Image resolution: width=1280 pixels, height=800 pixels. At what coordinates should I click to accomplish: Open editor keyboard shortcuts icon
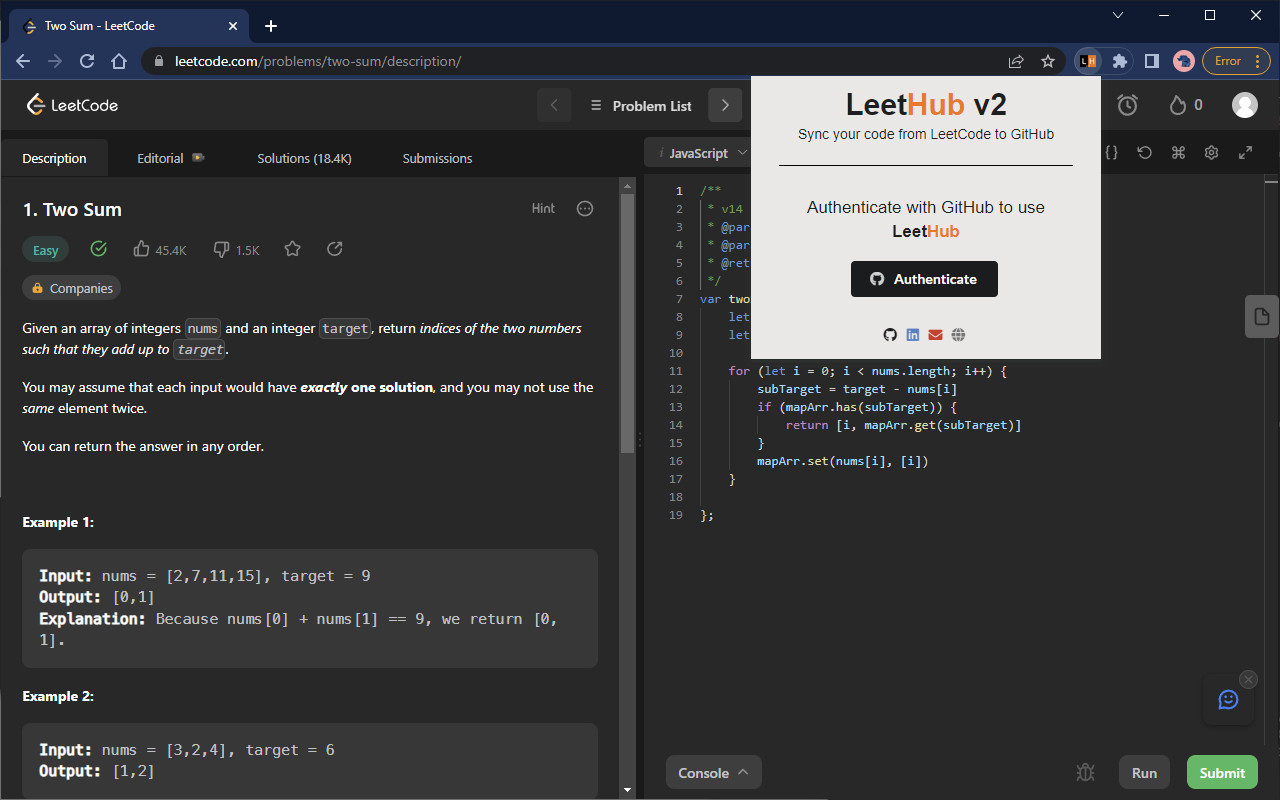click(1178, 153)
